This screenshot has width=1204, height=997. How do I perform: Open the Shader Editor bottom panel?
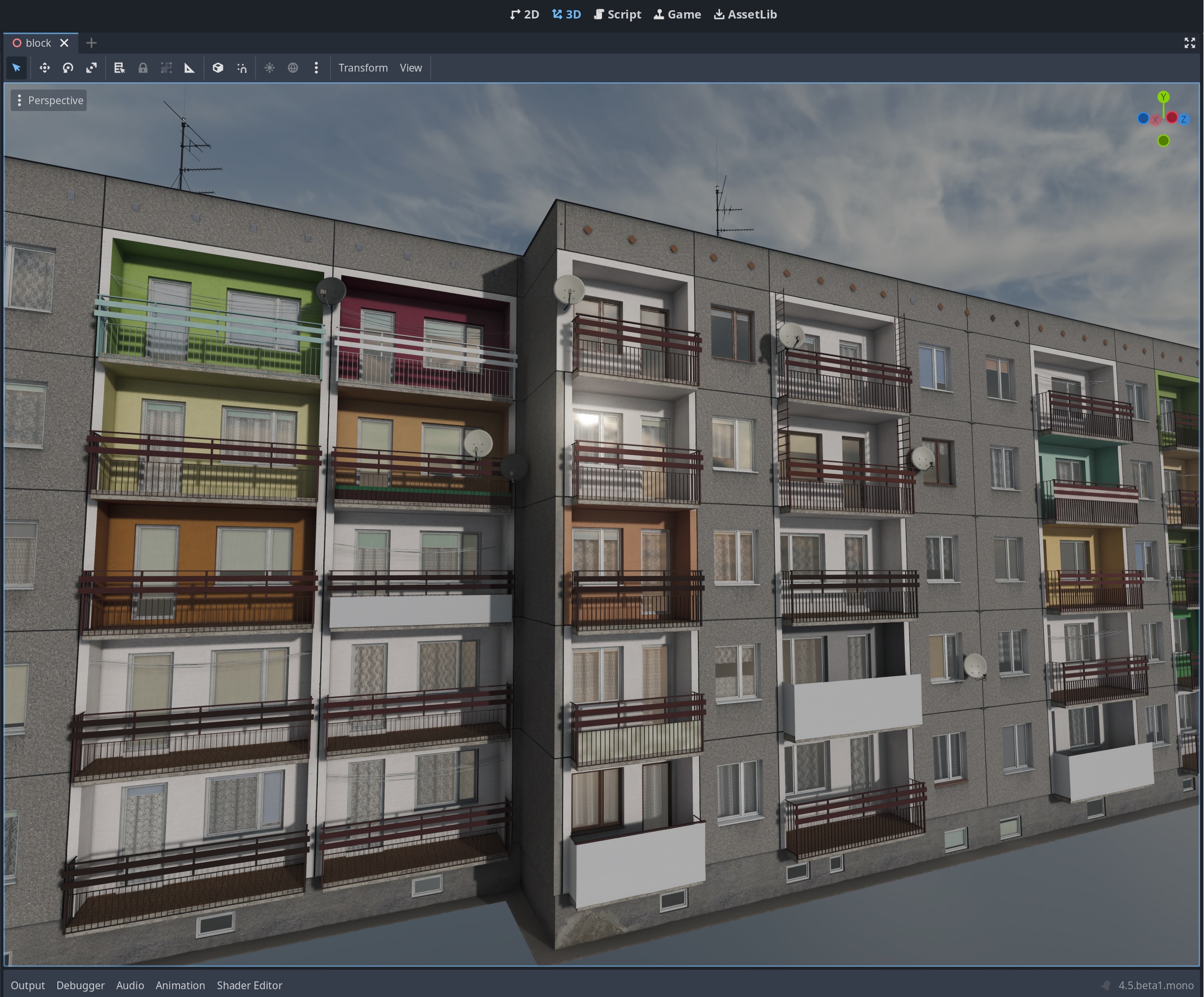point(249,985)
